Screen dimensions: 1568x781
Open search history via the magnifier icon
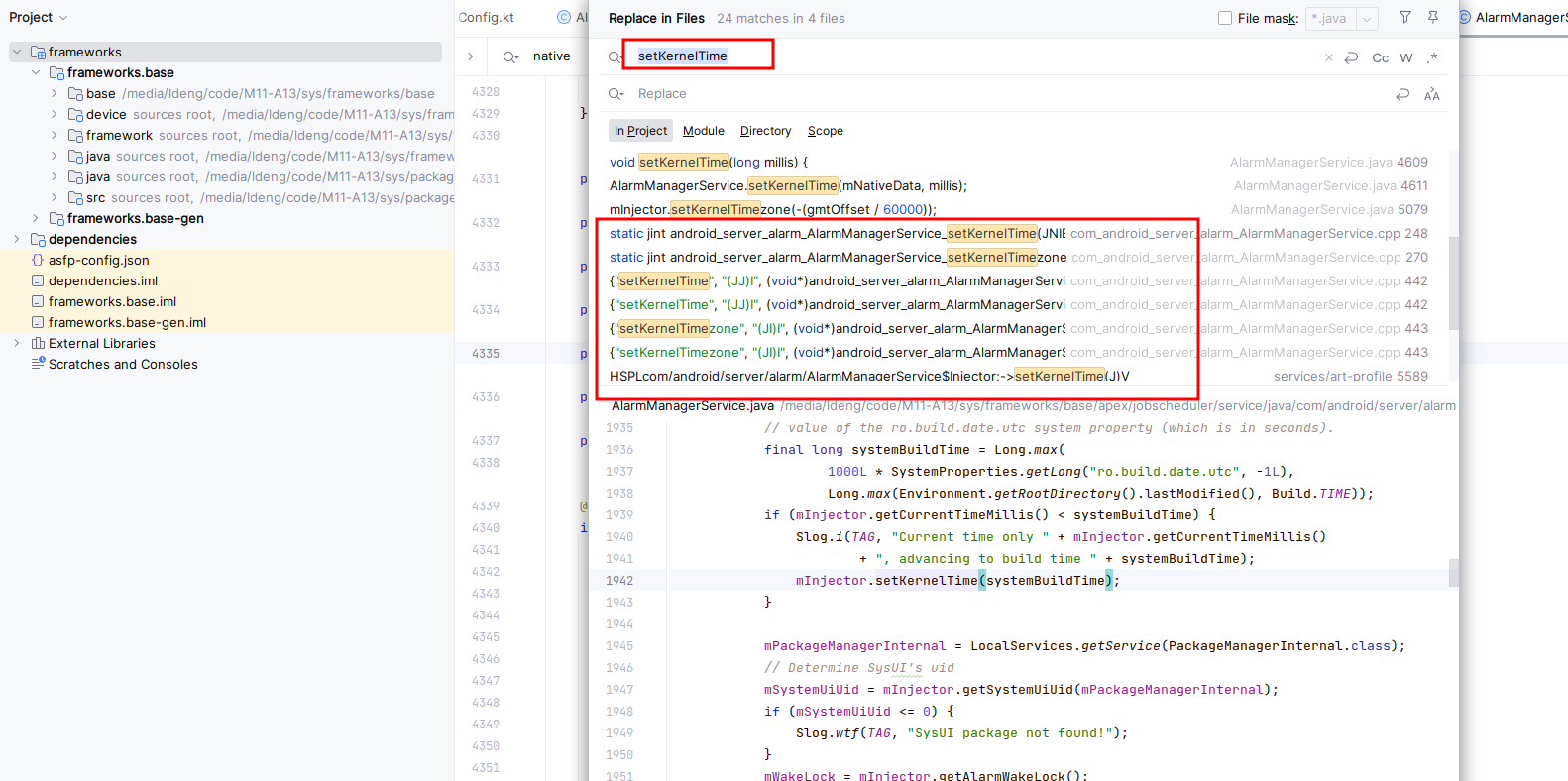616,57
